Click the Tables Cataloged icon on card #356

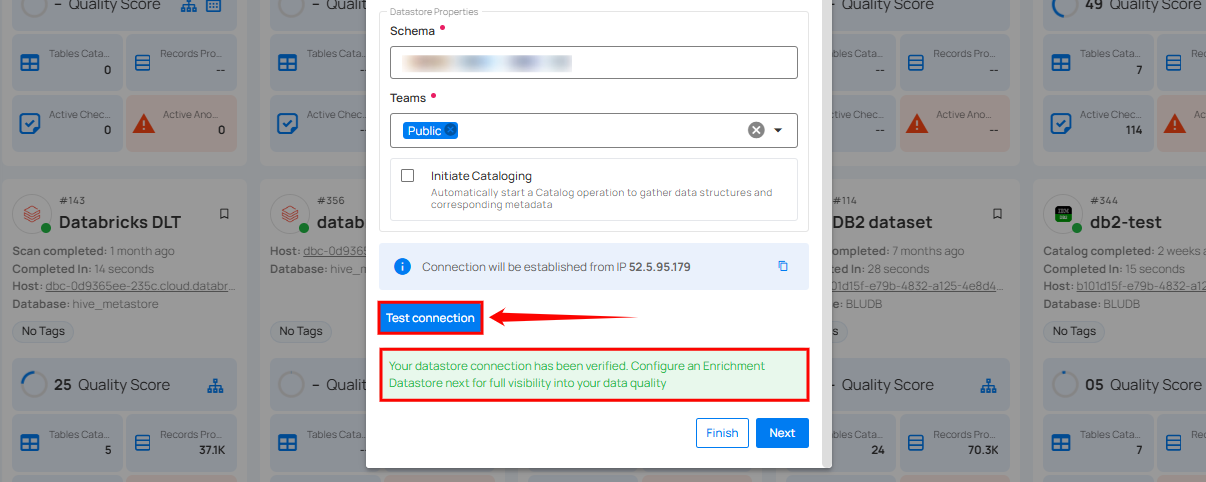click(288, 441)
